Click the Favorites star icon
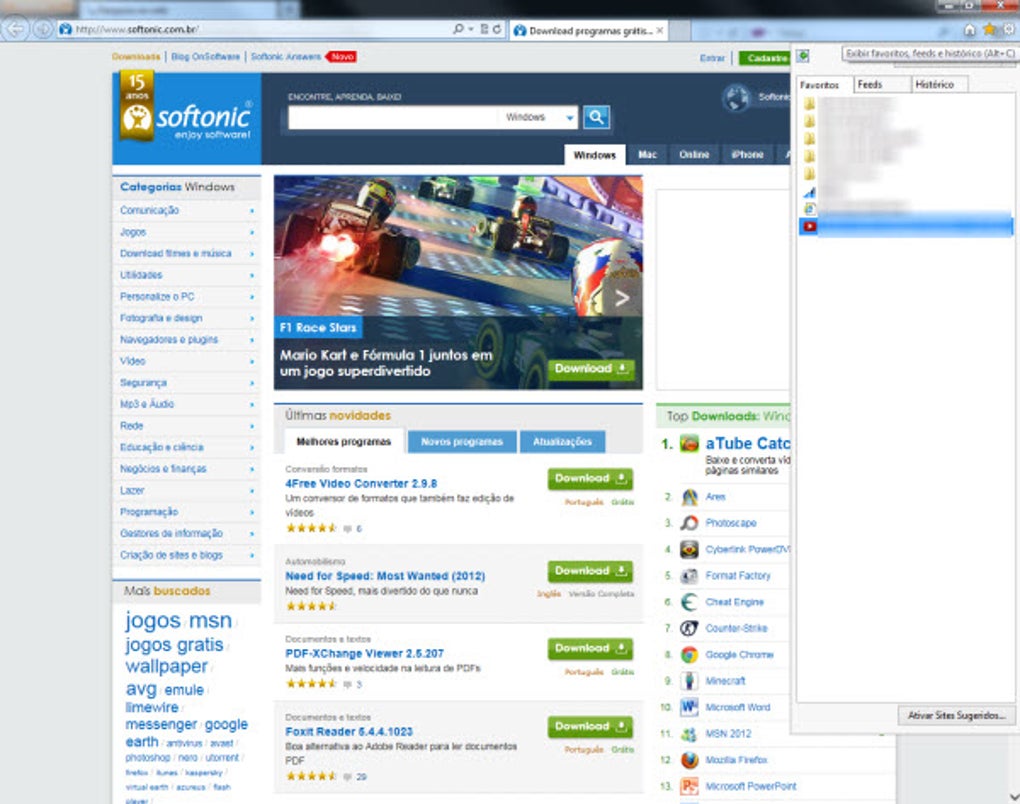Image resolution: width=1020 pixels, height=804 pixels. (989, 29)
